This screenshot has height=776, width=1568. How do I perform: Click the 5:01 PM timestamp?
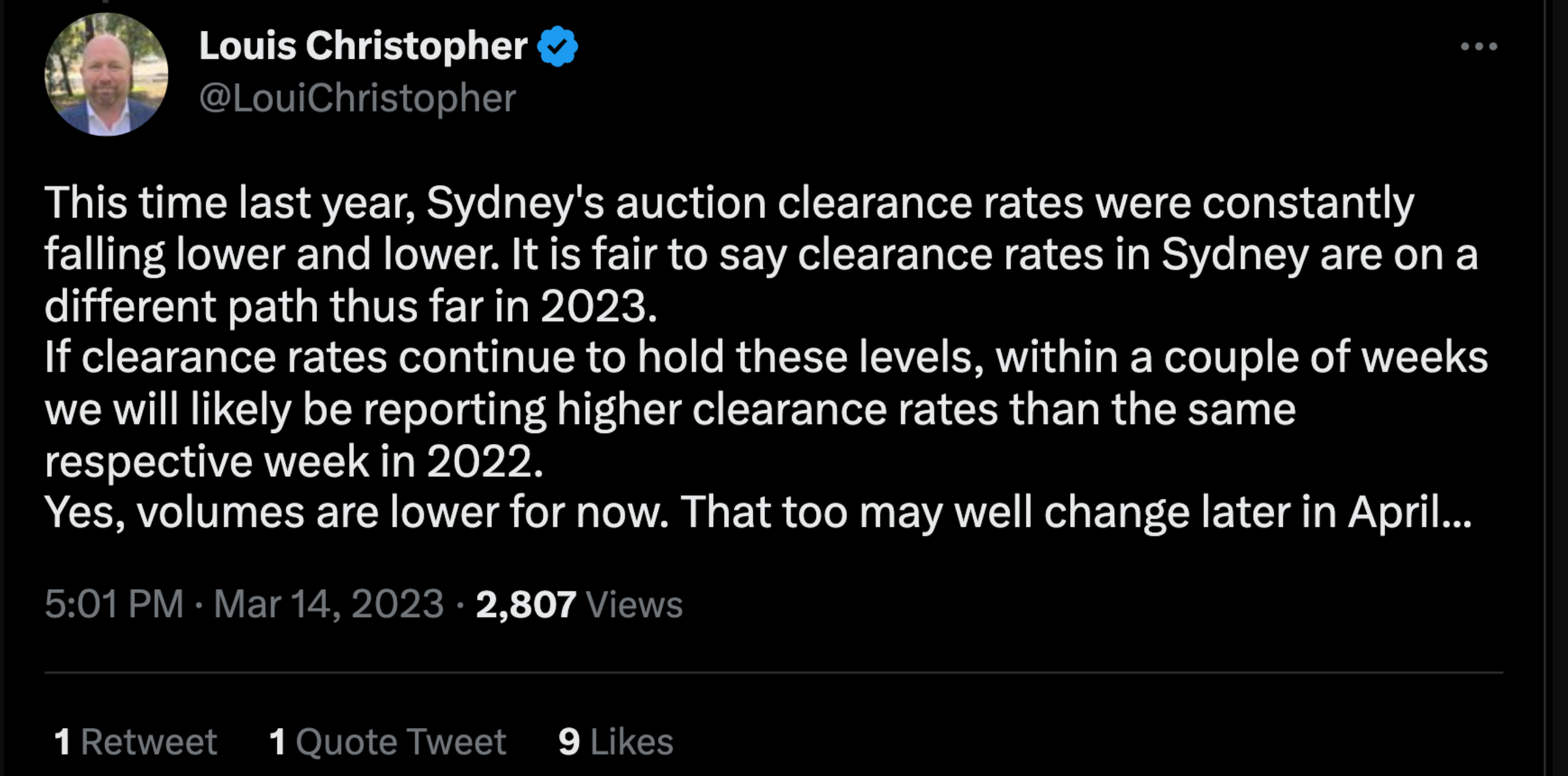(x=114, y=604)
